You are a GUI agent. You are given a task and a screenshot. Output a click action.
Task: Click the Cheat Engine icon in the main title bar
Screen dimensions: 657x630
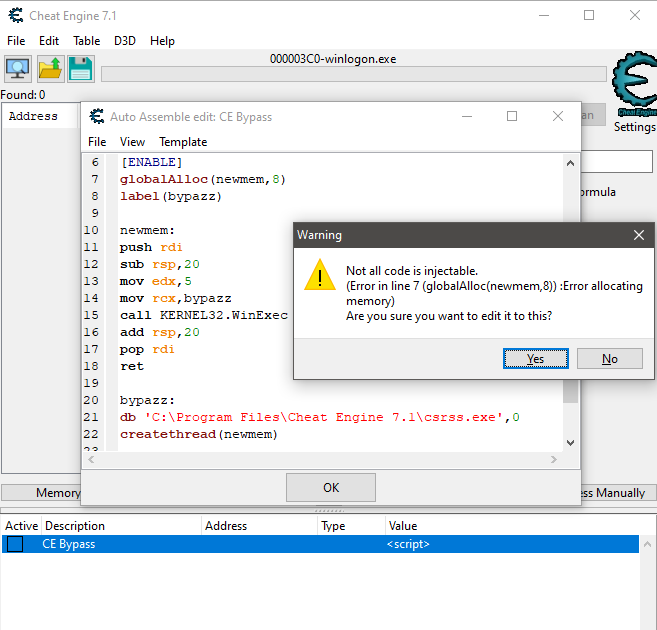pyautogui.click(x=16, y=15)
